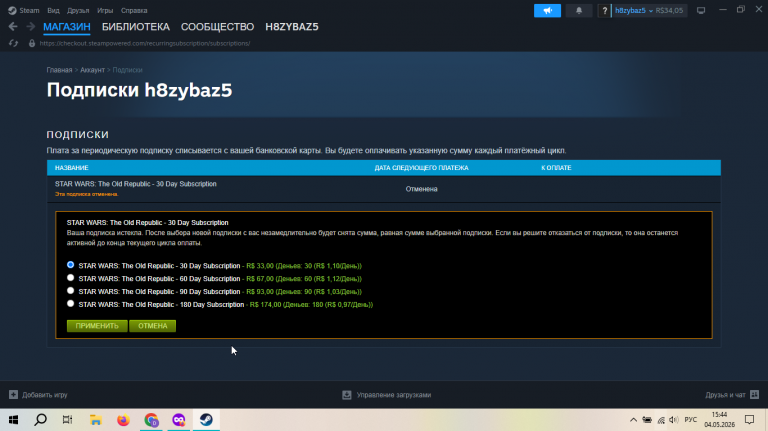Go forward with the forward arrow
768x431 pixels.
click(30, 26)
